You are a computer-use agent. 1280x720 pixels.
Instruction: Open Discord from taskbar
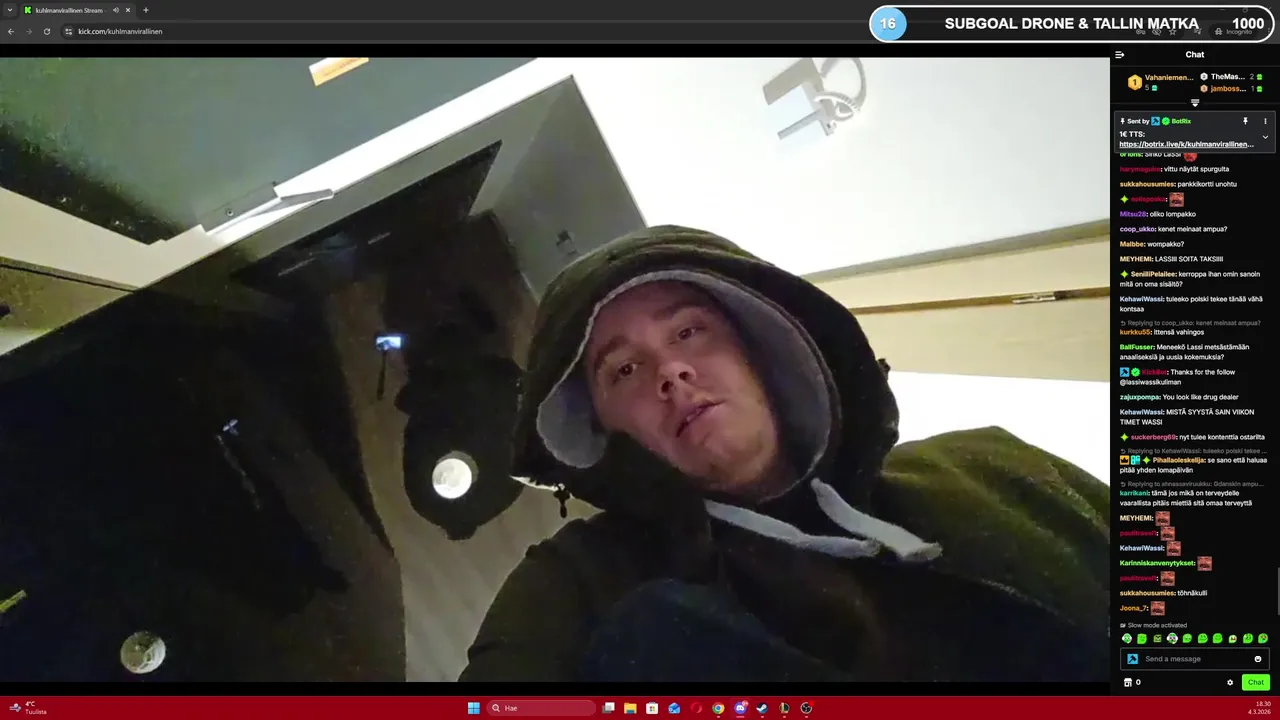740,708
